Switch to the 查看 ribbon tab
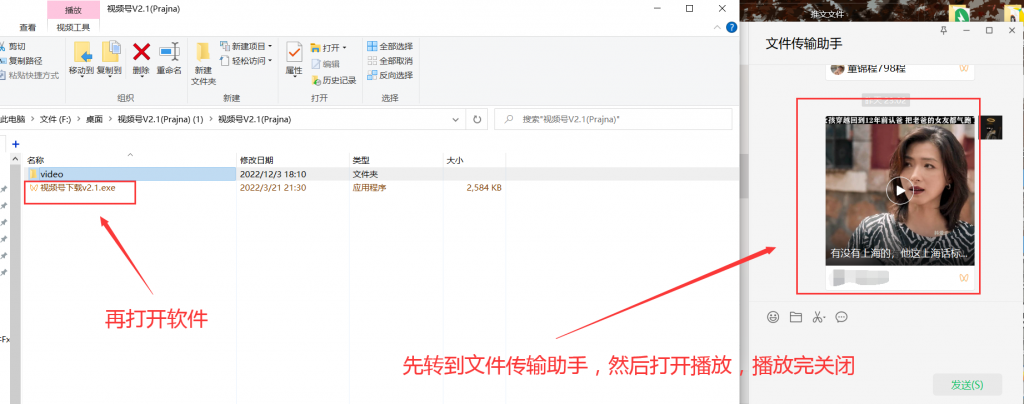 tap(28, 27)
